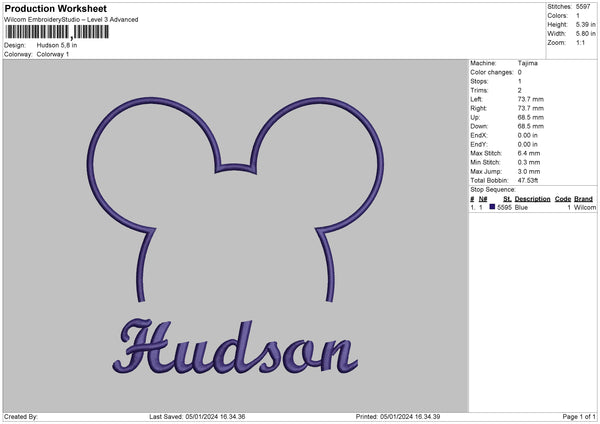Click the 'Printed' timestamp in footer
The image size is (600, 424).
click(x=398, y=416)
